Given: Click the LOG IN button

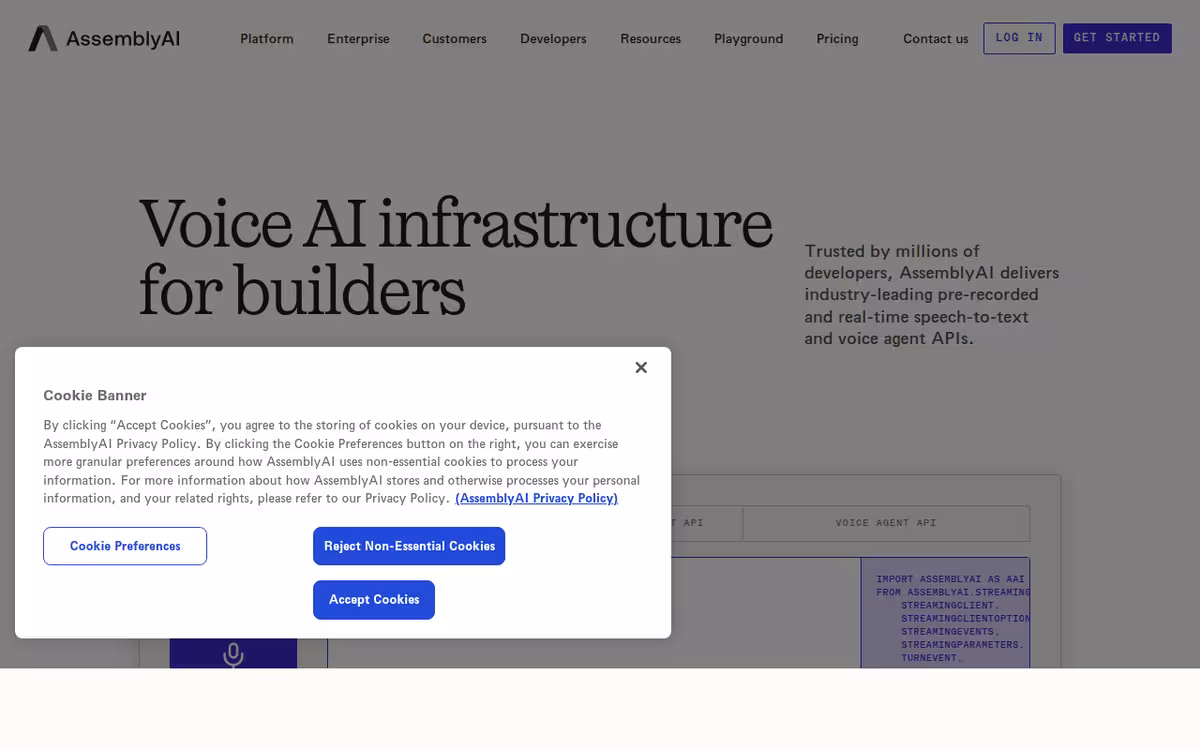Looking at the screenshot, I should pyautogui.click(x=1019, y=38).
